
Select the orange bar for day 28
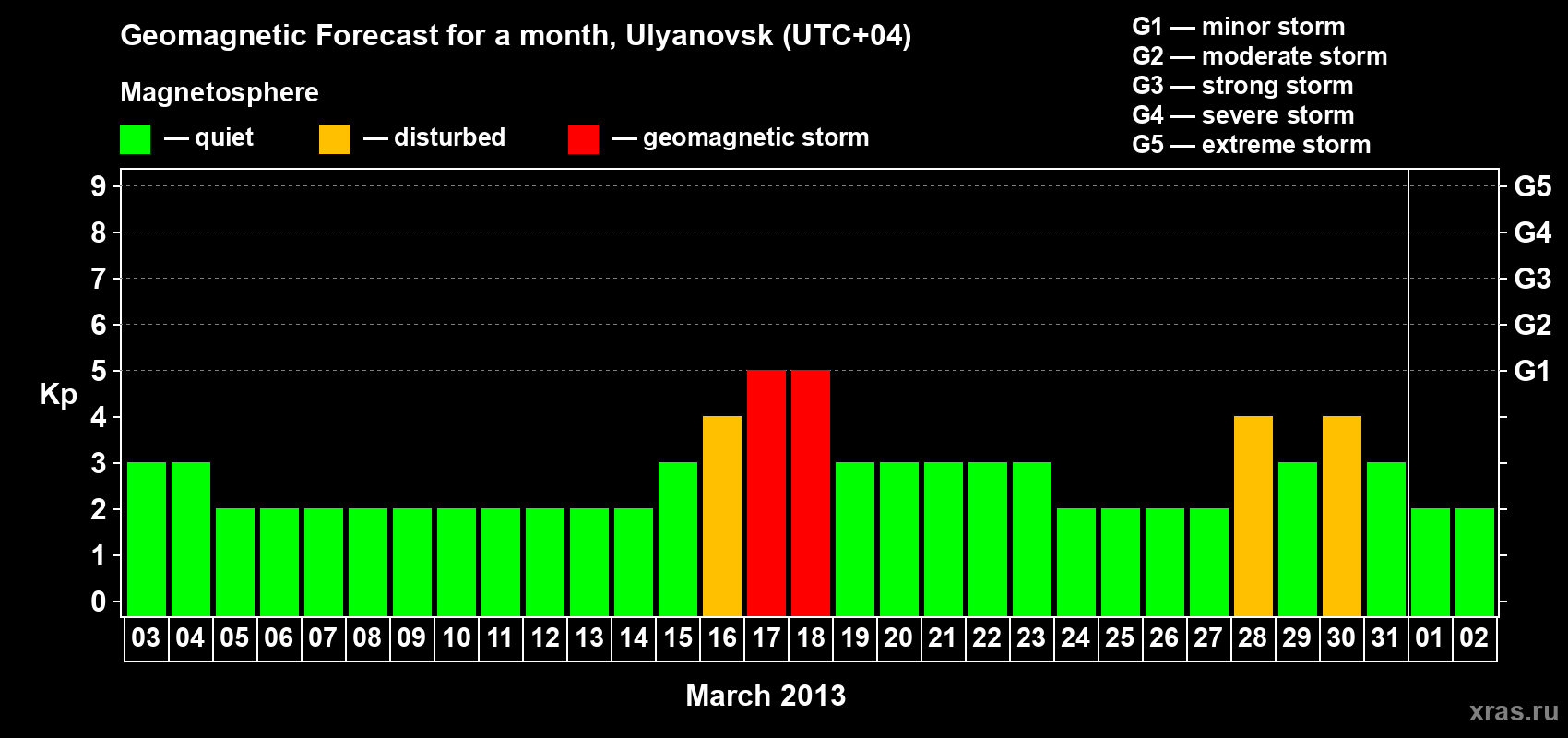[1253, 517]
